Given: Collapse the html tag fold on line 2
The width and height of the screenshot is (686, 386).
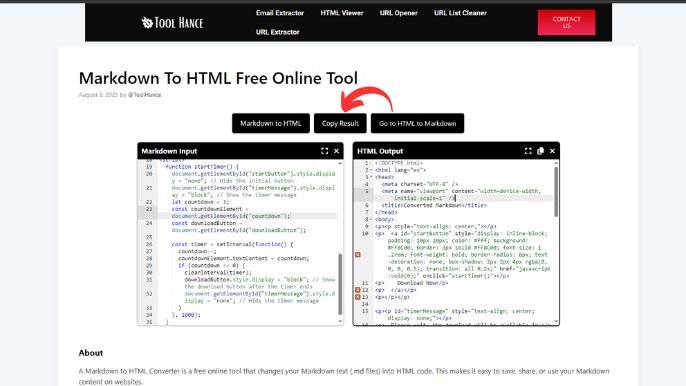Looking at the screenshot, I should (x=371, y=170).
